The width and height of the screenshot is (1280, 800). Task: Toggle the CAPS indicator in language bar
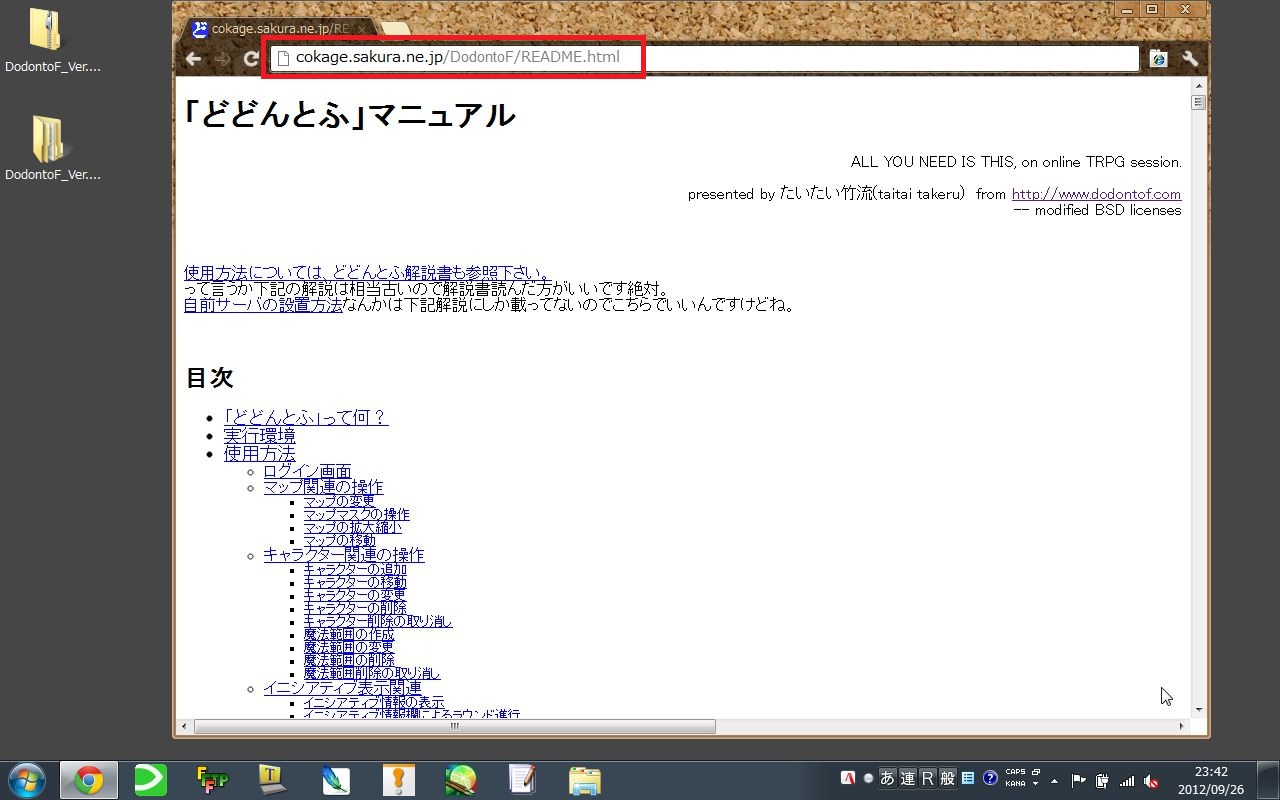1015,773
